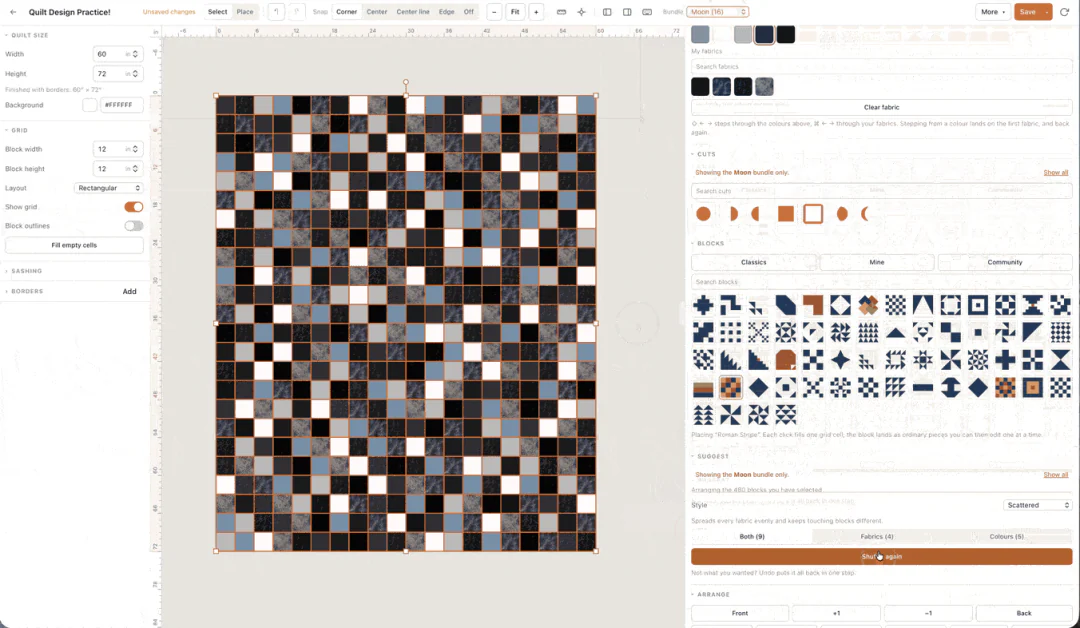This screenshot has width=1080, height=628.
Task: Expand the Sashing section
Action: (x=26, y=271)
